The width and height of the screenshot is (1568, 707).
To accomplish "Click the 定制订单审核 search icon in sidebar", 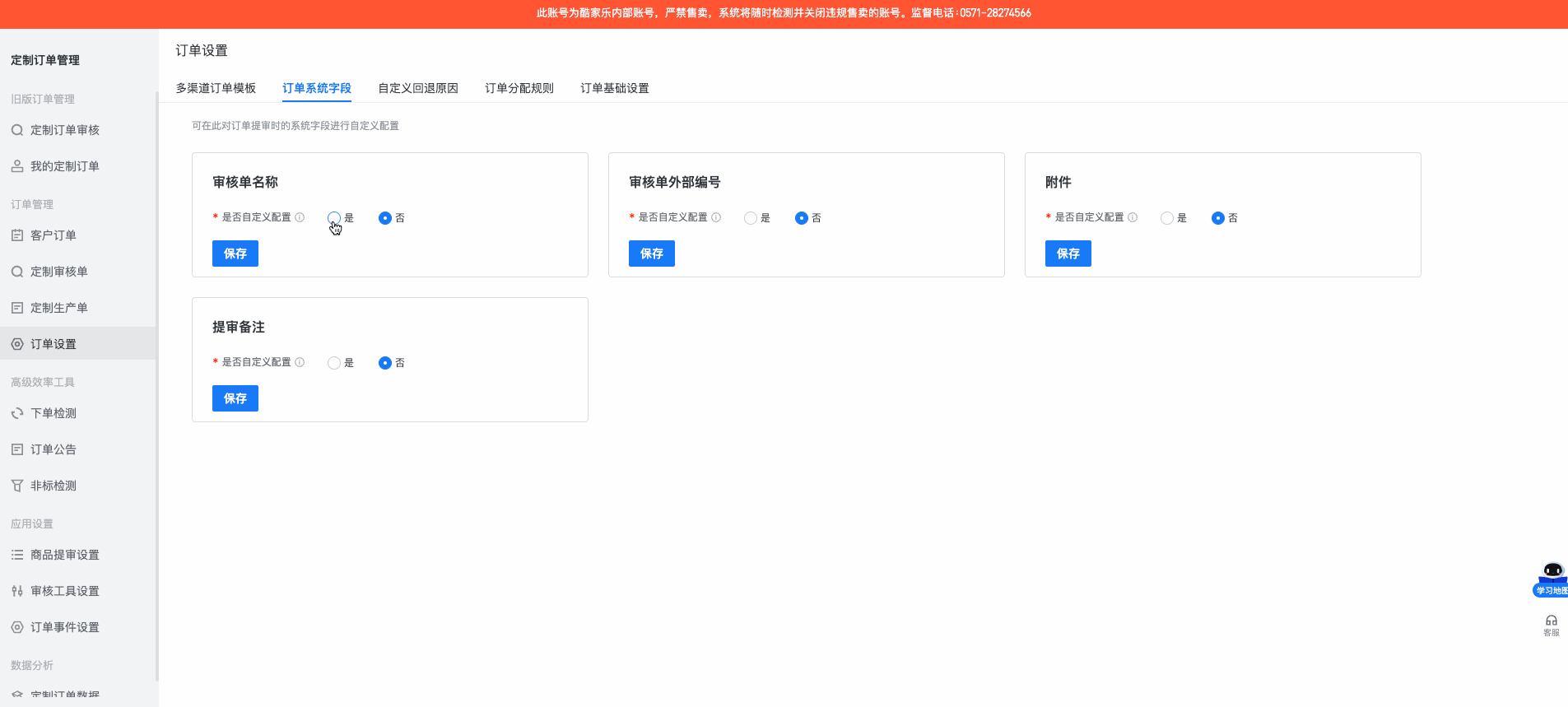I will tap(16, 130).
